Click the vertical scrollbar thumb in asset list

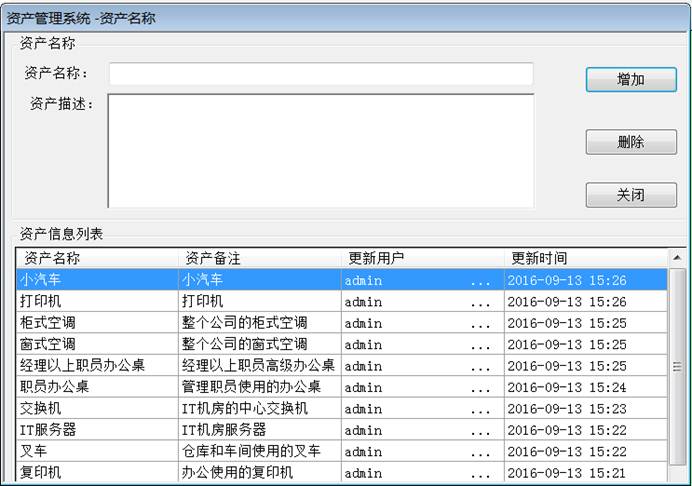[677, 366]
